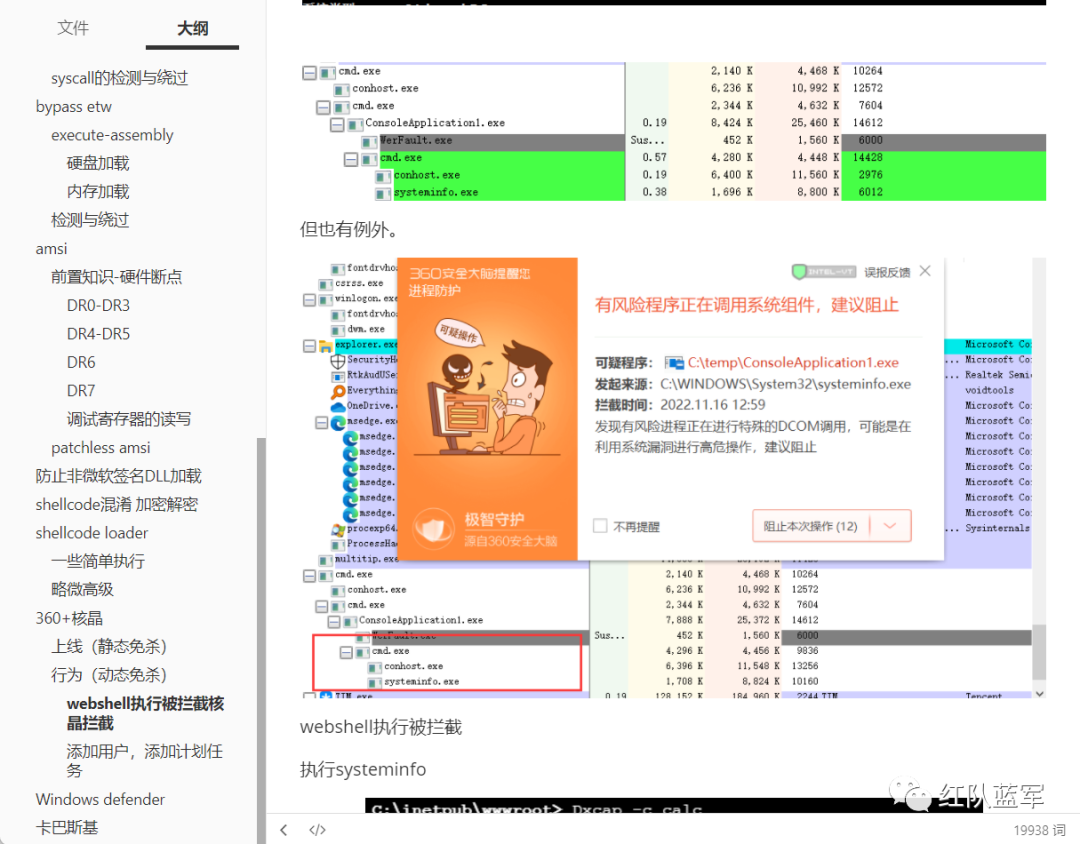1080x844 pixels.
Task: Click OneDrive process icon
Action: [338, 406]
